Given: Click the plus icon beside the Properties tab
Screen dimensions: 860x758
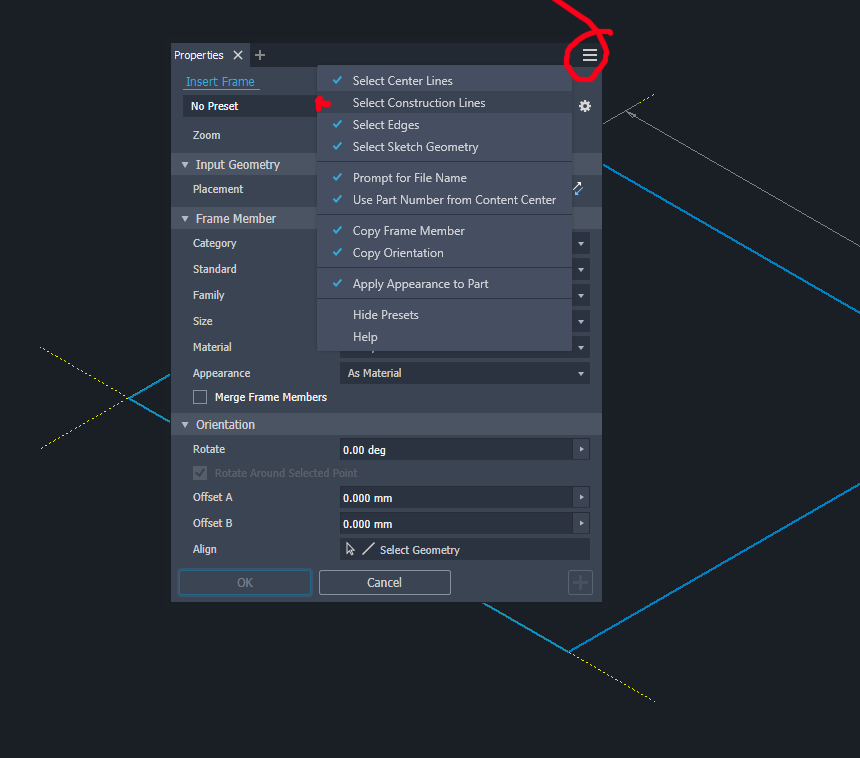Looking at the screenshot, I should [x=260, y=55].
